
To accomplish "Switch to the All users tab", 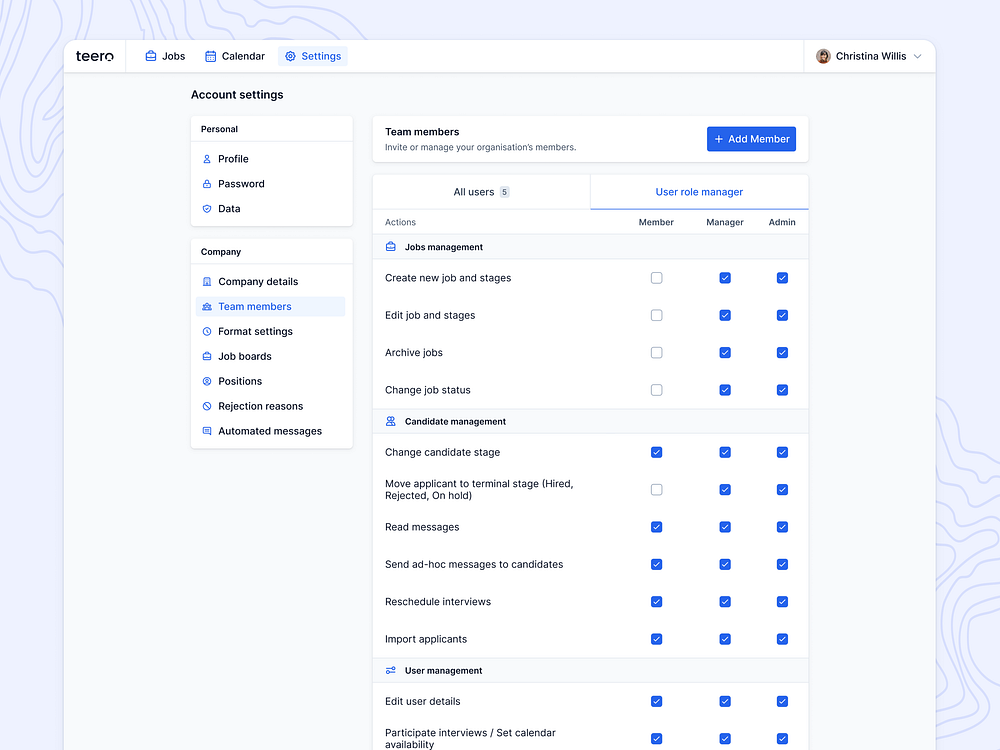I will pos(482,192).
